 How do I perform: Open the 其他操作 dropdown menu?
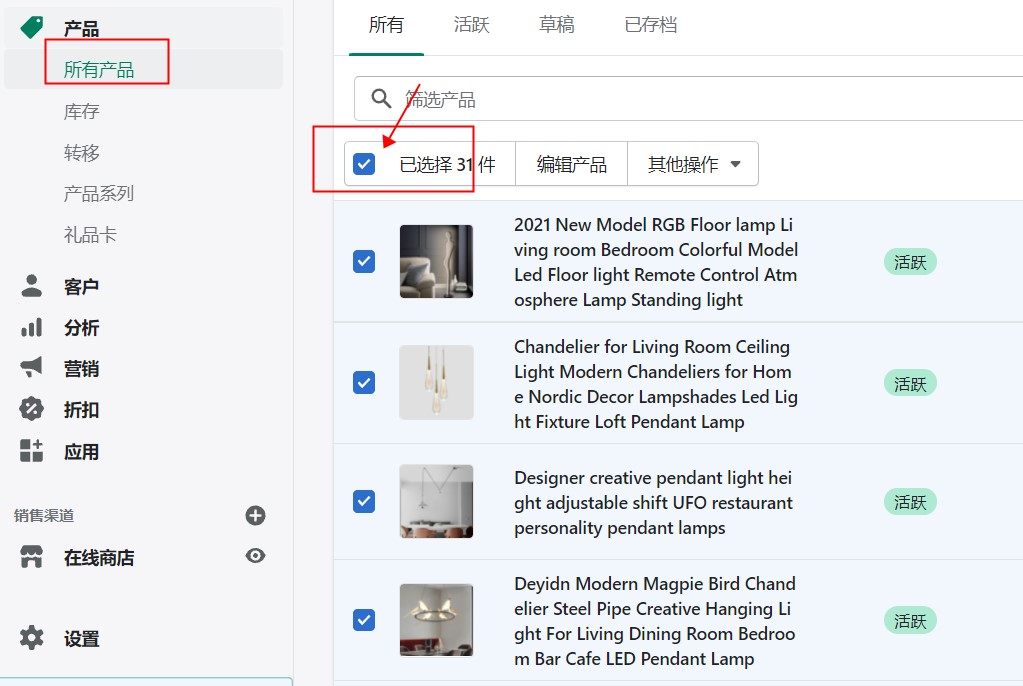[x=693, y=164]
